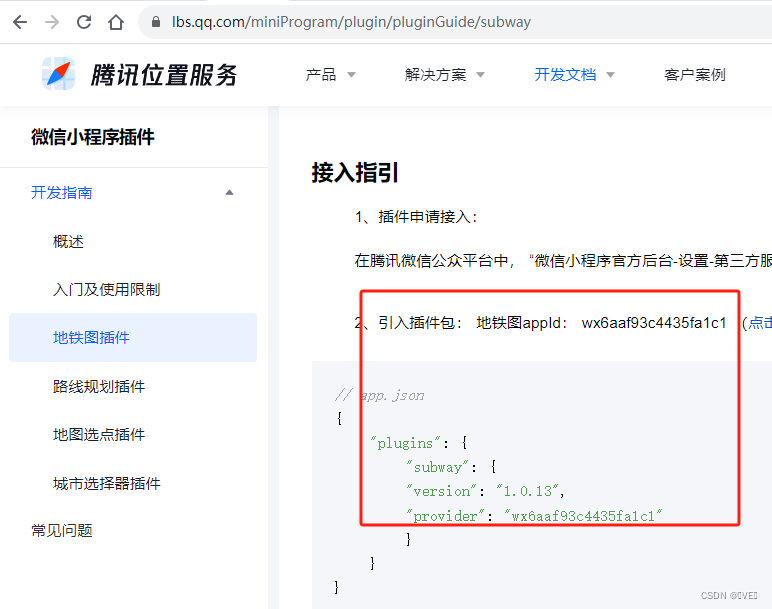This screenshot has width=772, height=609.
Task: Click the 微信小程序插件 sidebar heading
Action: [93, 137]
